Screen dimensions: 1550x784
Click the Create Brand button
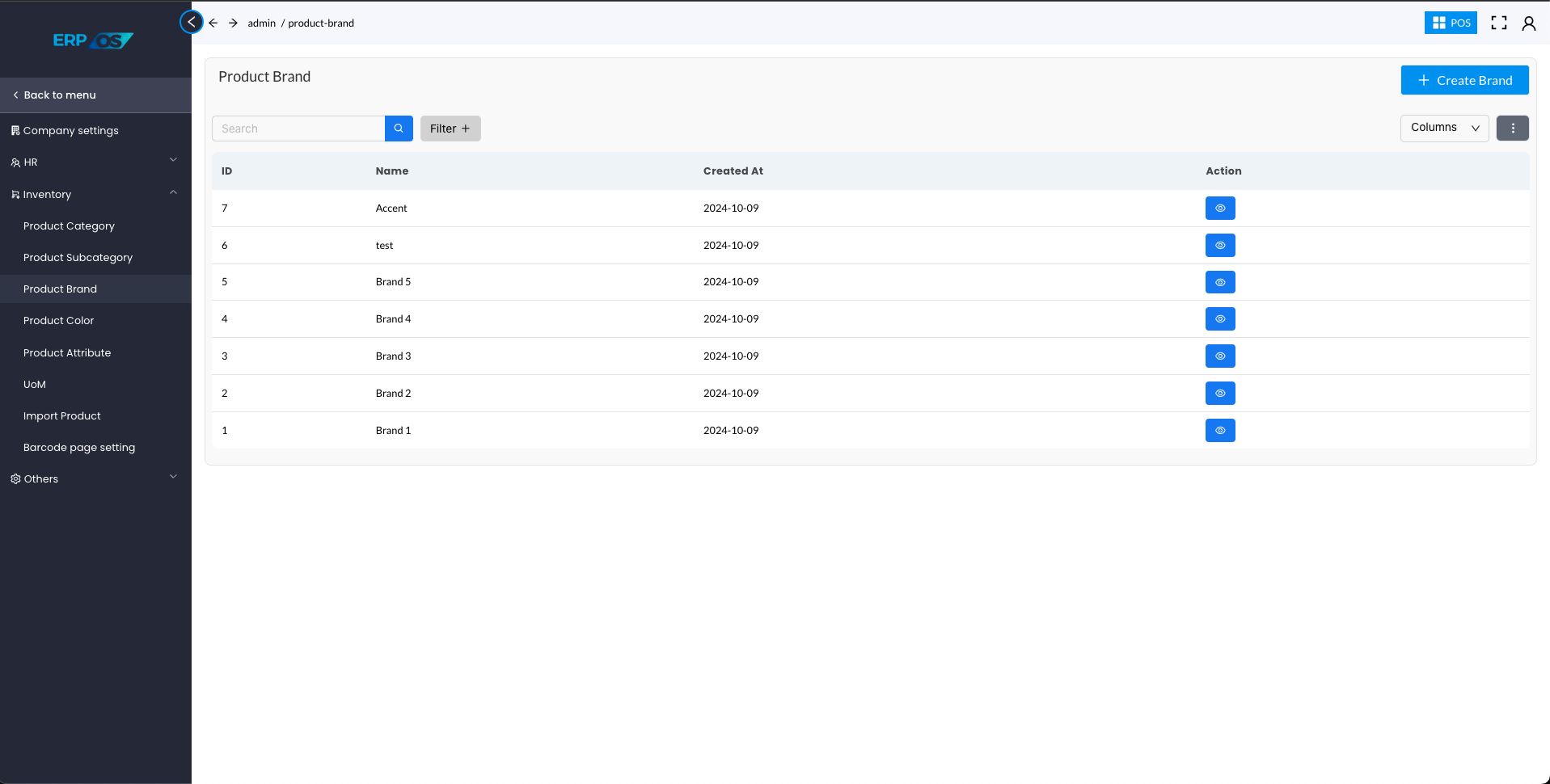tap(1464, 80)
